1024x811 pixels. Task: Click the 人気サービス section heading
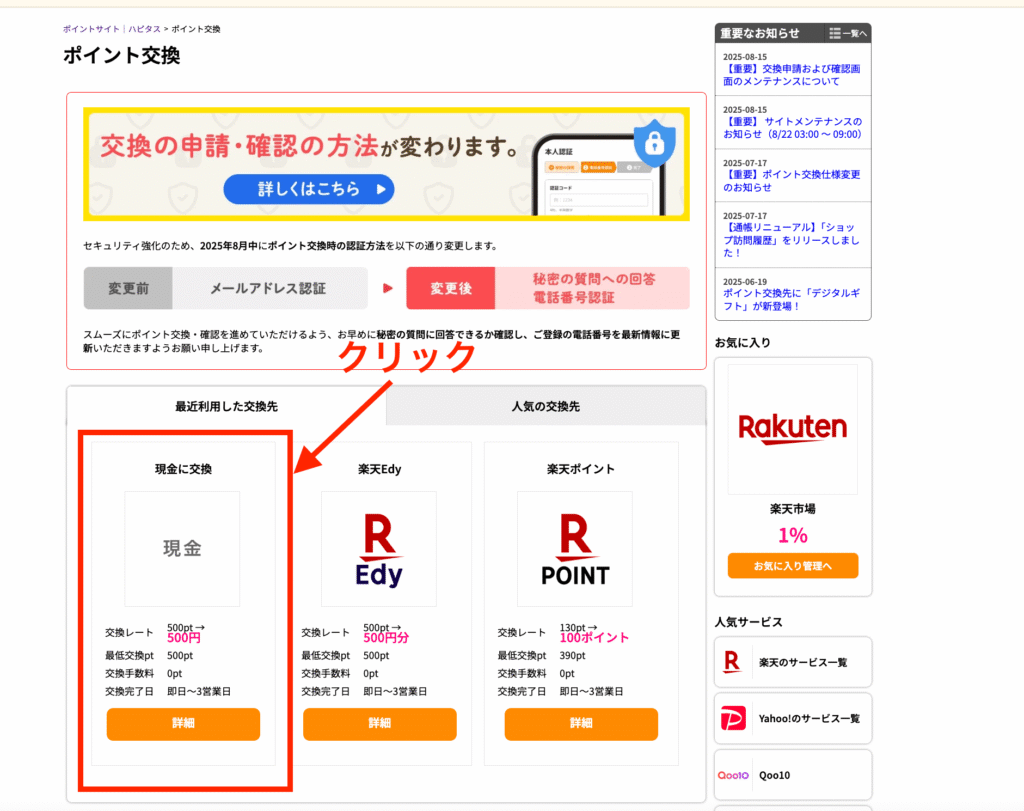click(x=748, y=622)
